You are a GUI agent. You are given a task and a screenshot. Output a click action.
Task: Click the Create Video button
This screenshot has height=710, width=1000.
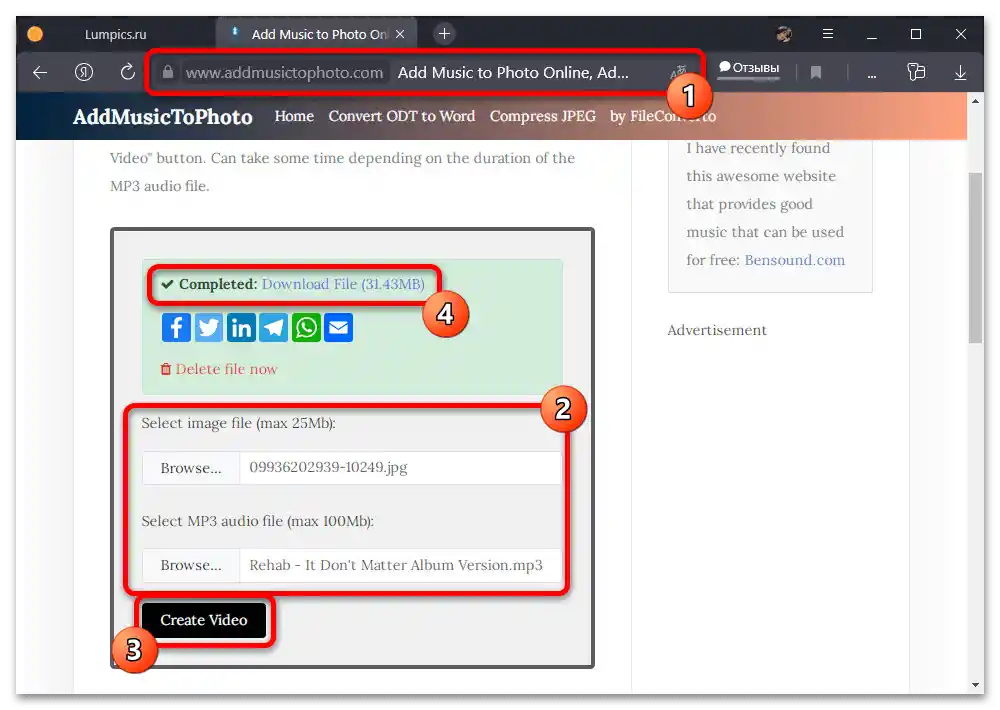pyautogui.click(x=203, y=620)
